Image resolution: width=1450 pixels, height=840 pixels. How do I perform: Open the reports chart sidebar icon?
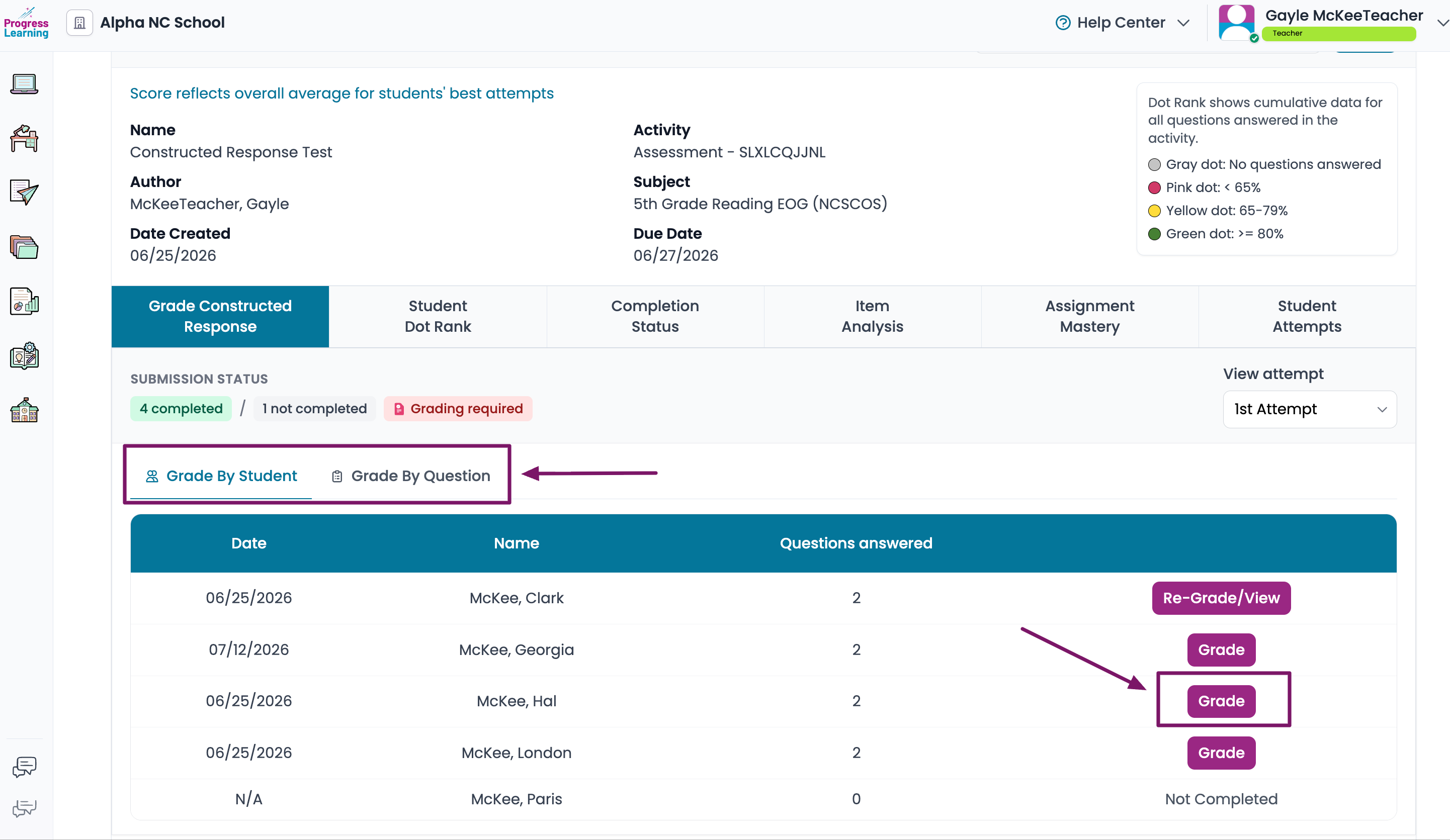point(24,301)
